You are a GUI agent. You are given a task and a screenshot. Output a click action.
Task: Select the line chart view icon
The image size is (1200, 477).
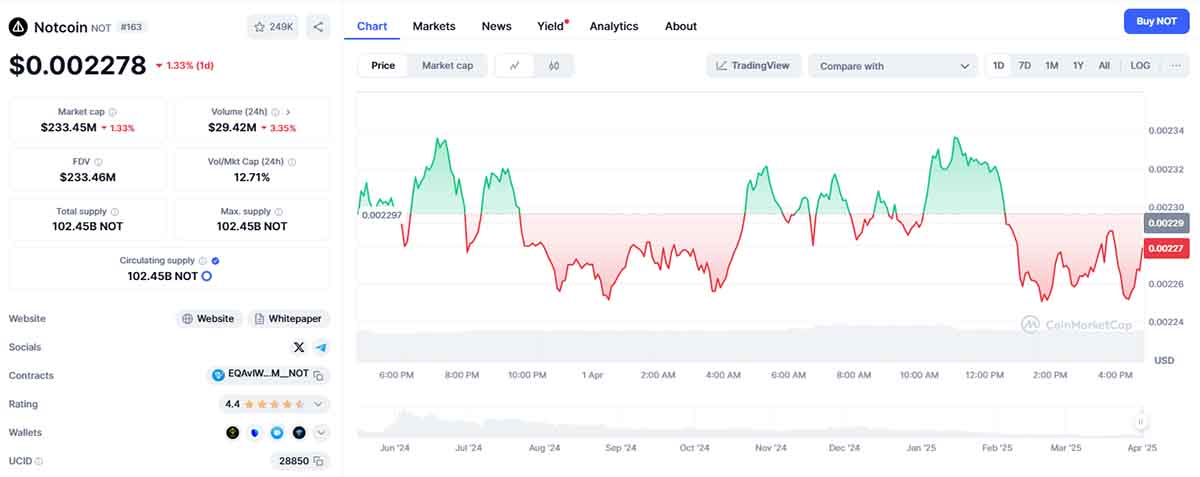click(515, 66)
